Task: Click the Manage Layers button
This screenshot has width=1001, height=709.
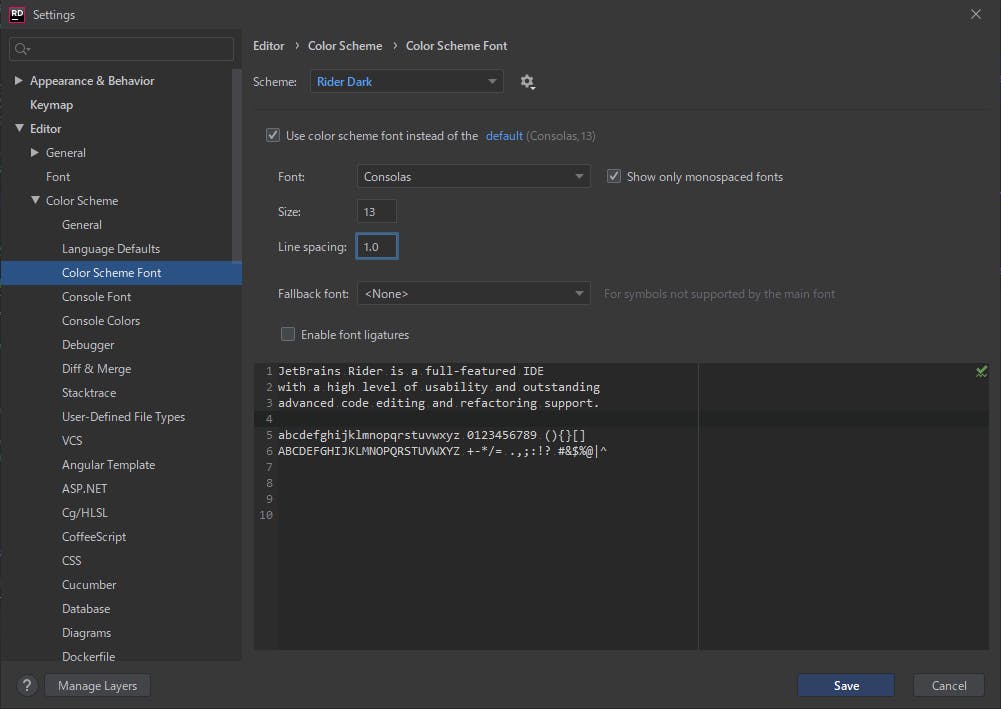Action: pos(98,685)
